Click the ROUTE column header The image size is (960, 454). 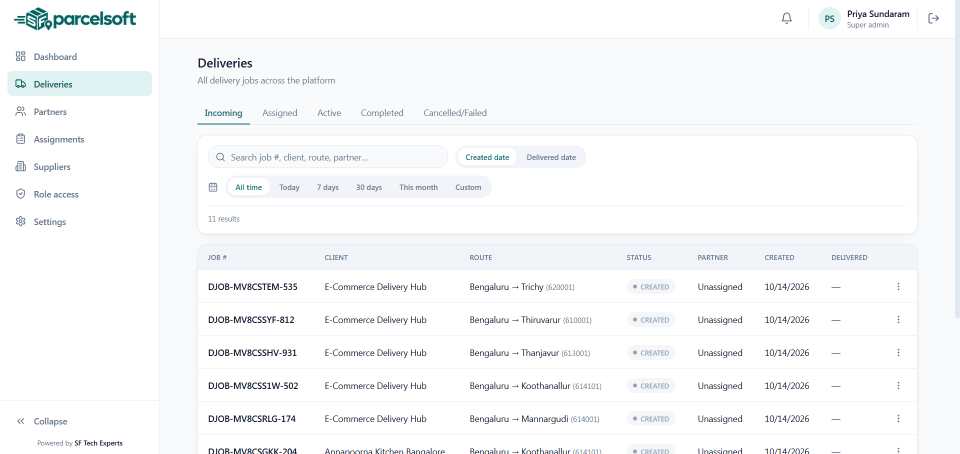(481, 258)
